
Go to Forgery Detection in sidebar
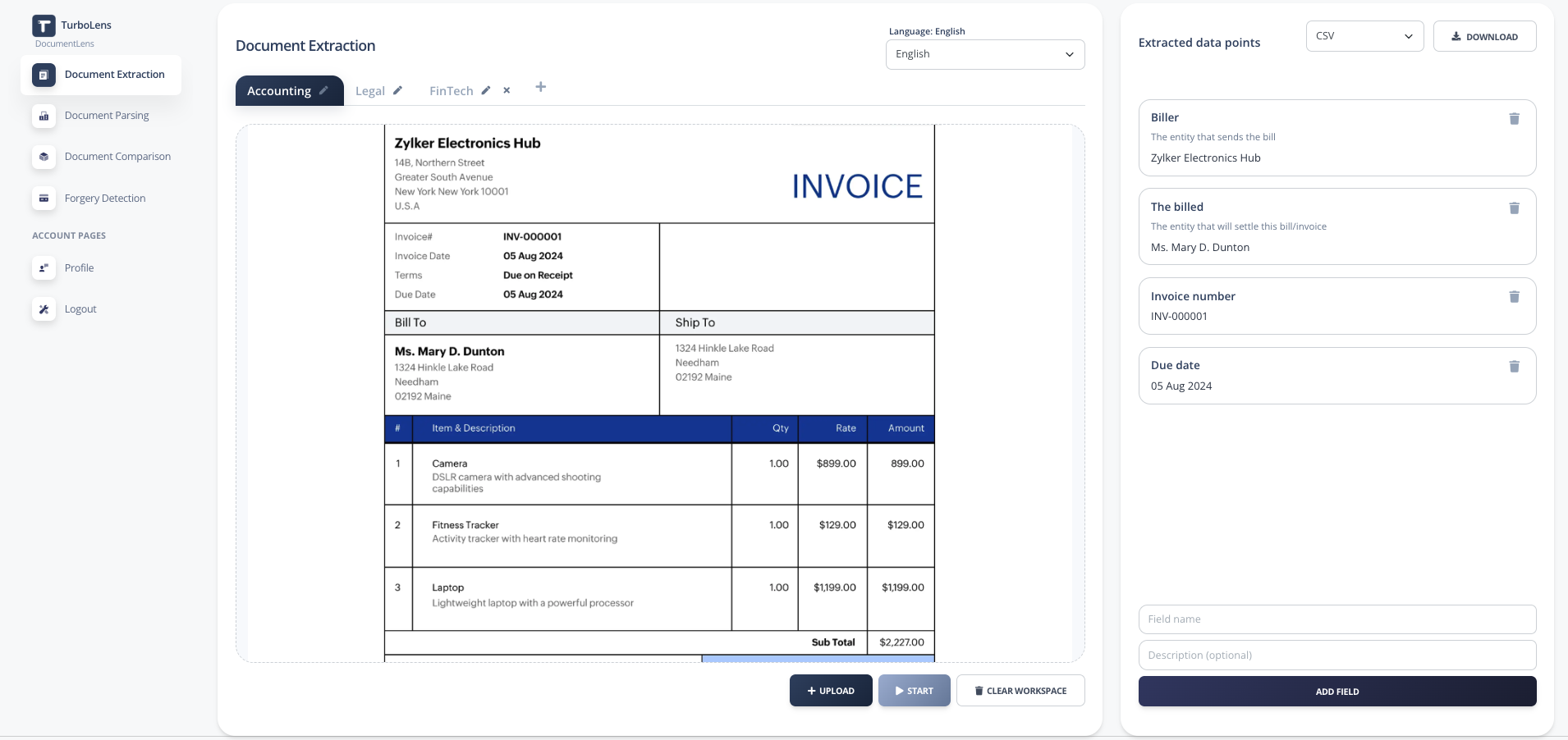pyautogui.click(x=104, y=199)
